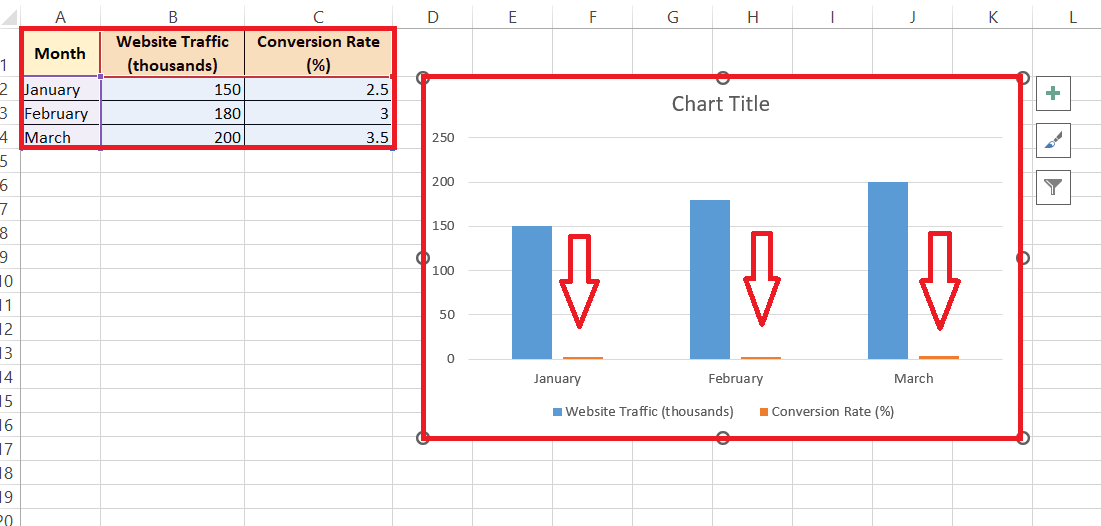Select the Website Traffic (thousands) legend entry
The image size is (1101, 526).
(x=643, y=412)
